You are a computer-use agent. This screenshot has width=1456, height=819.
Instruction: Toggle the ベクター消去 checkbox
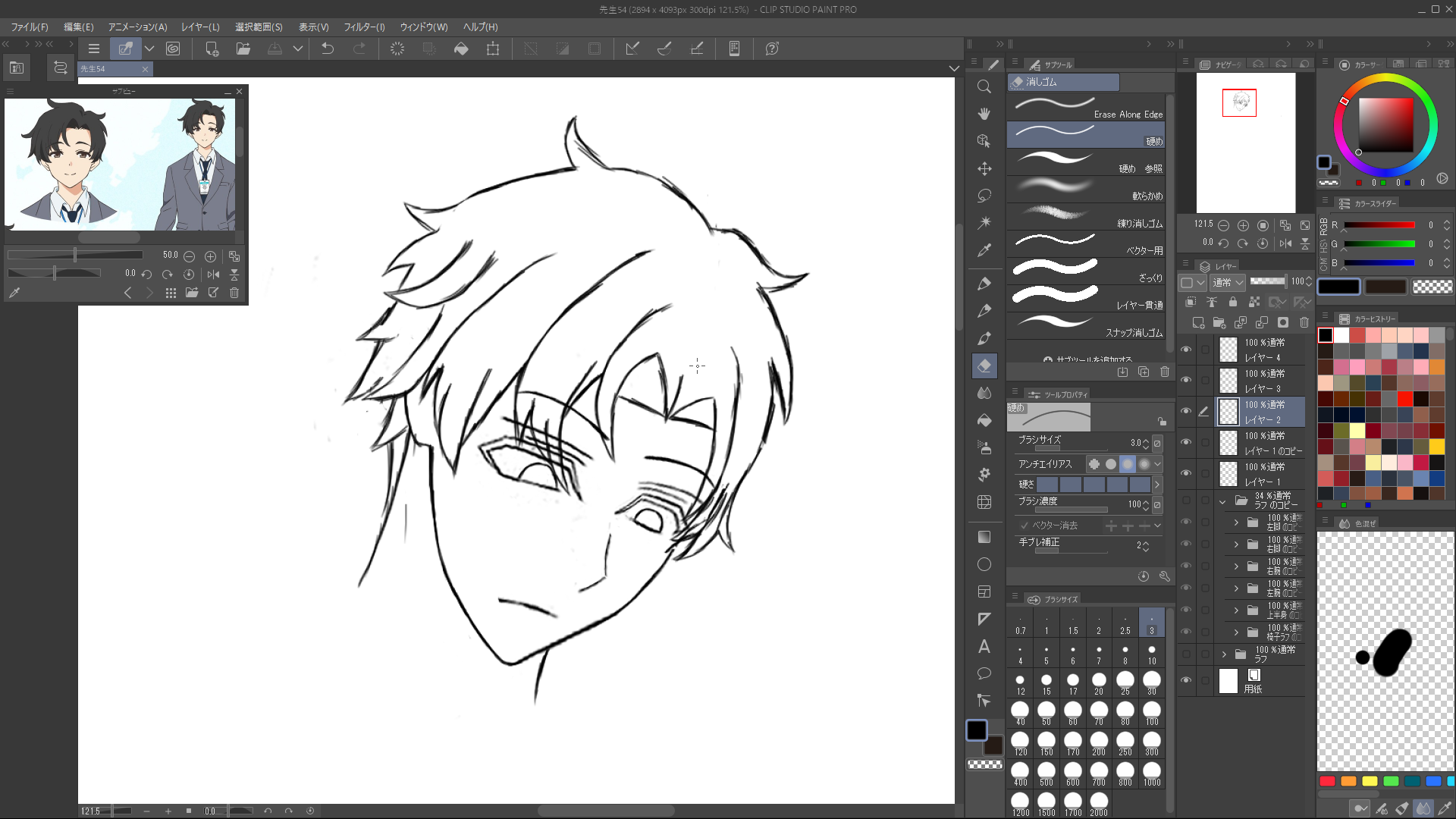(x=1025, y=526)
